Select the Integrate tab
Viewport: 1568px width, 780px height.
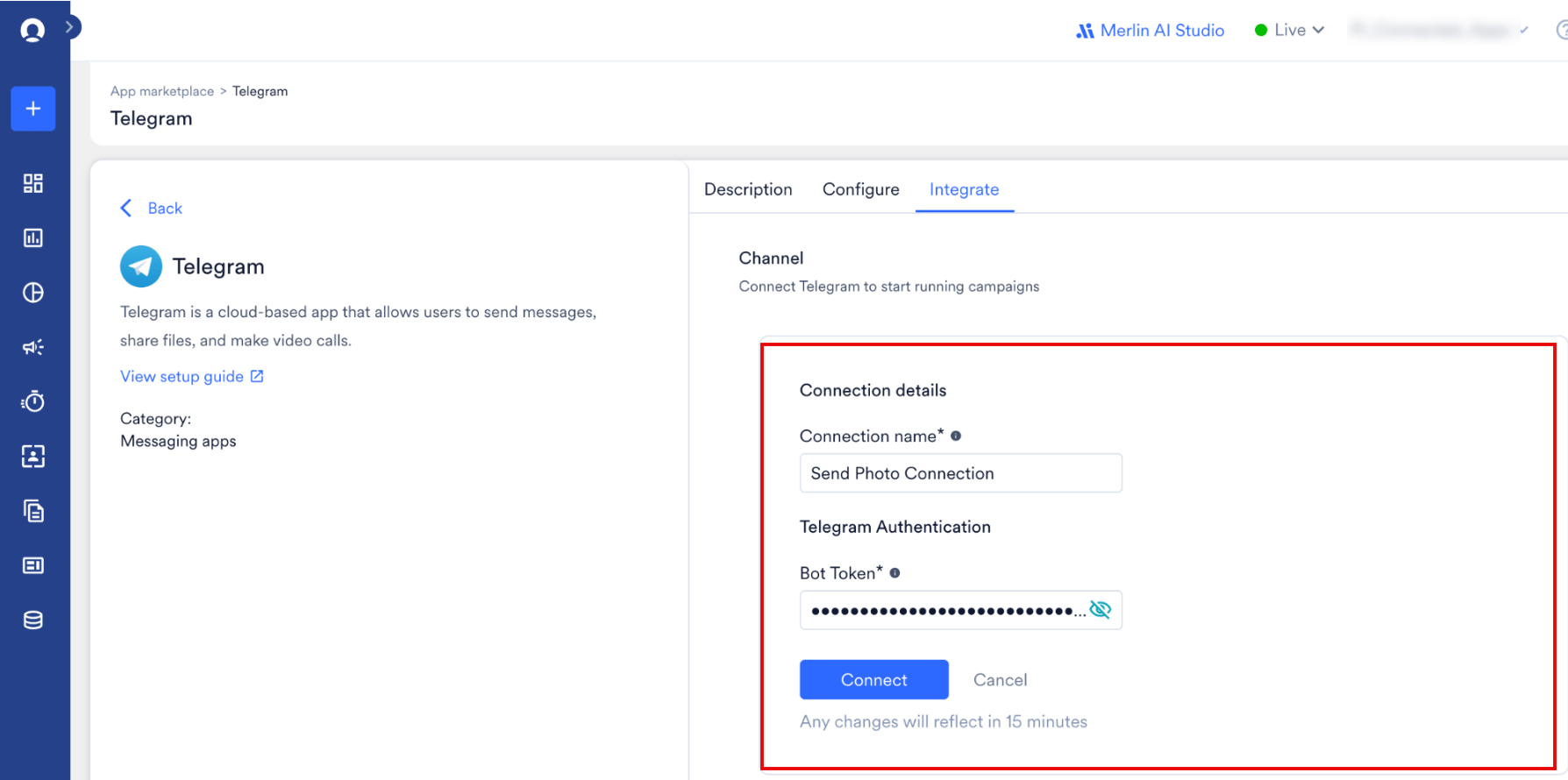pos(965,189)
